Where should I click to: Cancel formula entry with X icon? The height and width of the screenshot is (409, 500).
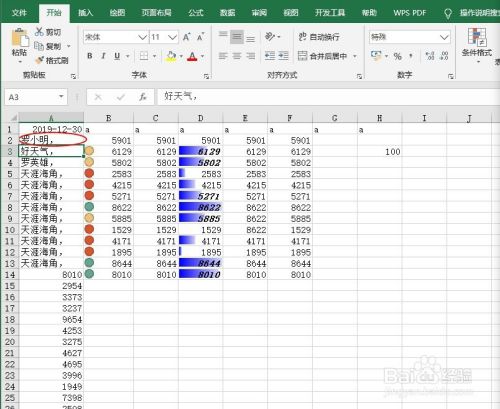(98, 97)
